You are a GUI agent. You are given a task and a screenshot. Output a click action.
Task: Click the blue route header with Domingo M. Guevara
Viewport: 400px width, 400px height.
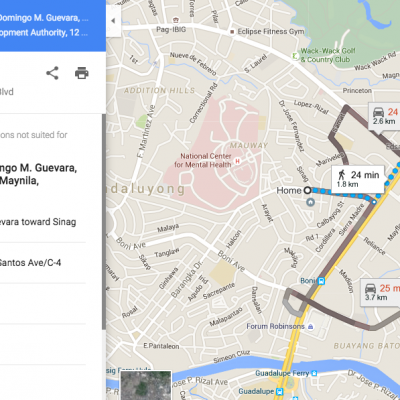[53, 25]
